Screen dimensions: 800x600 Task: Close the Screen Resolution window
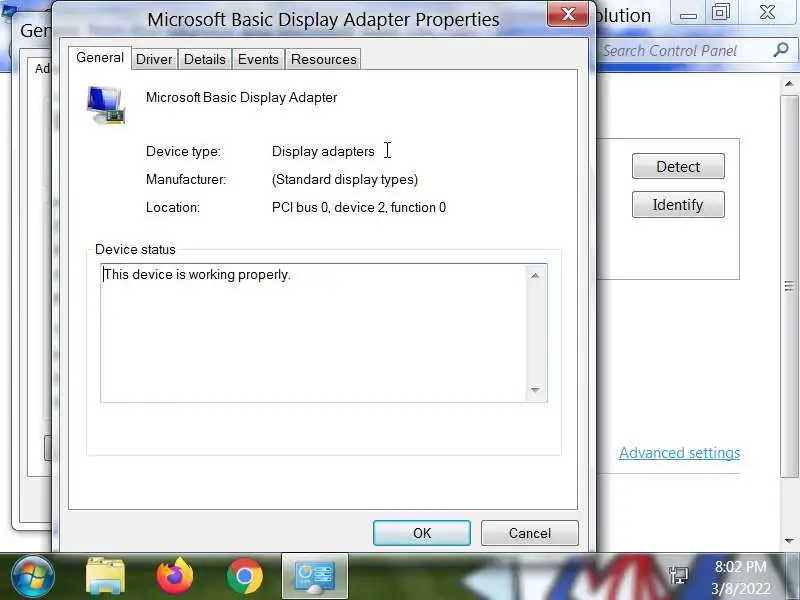click(767, 12)
